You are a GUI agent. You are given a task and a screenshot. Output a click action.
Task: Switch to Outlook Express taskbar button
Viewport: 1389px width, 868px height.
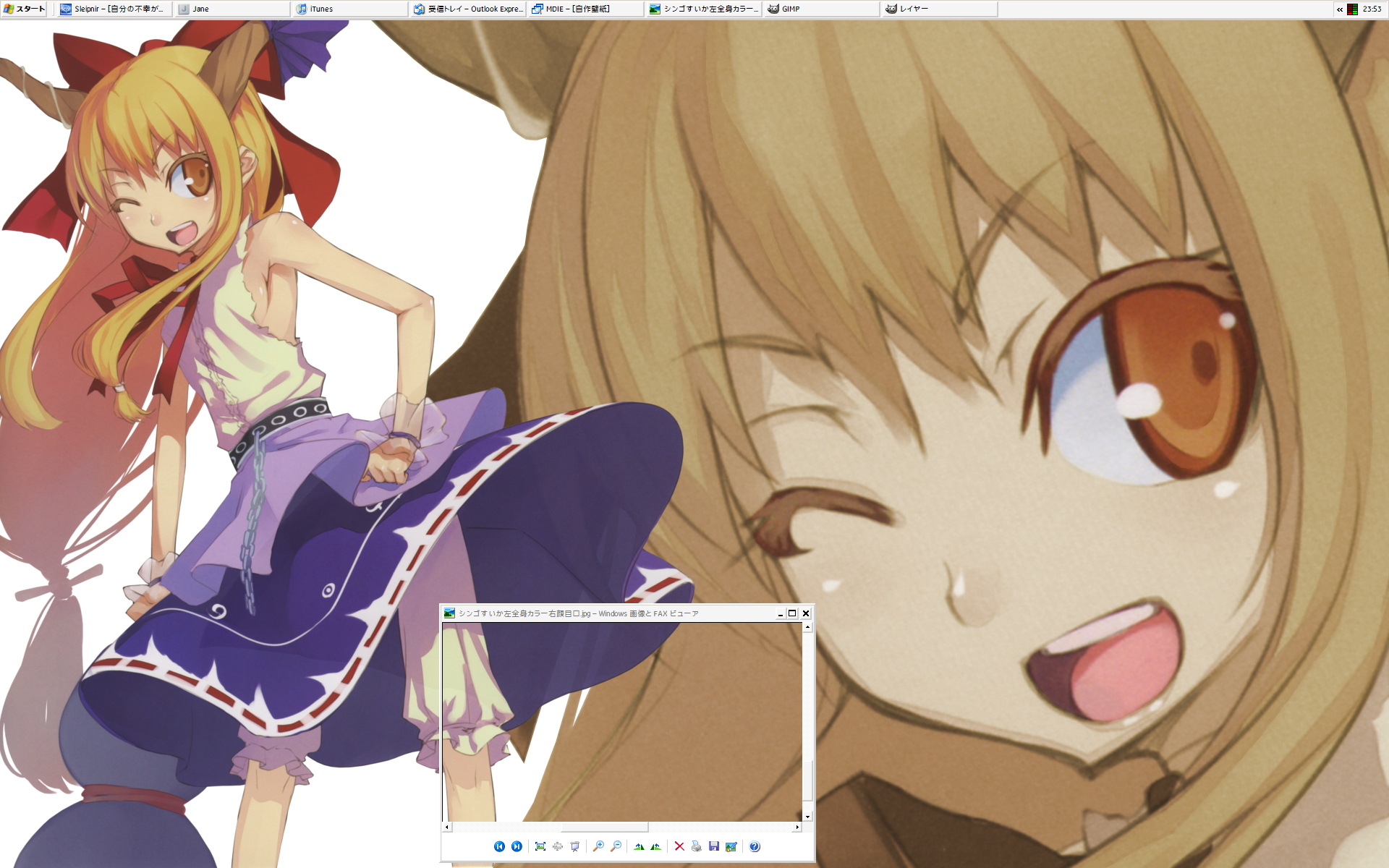(468, 9)
